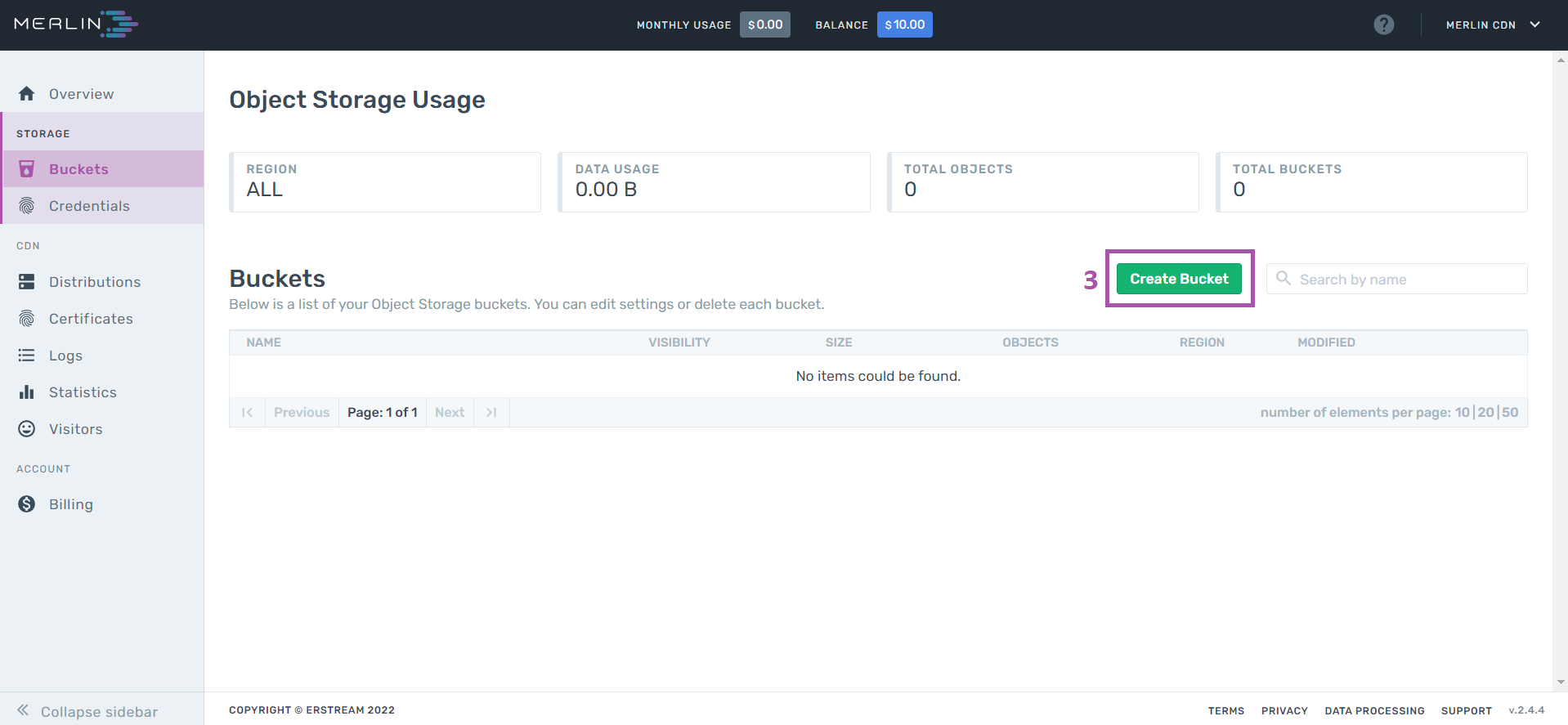This screenshot has height=725, width=1568.
Task: Open the help question mark icon
Action: pos(1383,25)
